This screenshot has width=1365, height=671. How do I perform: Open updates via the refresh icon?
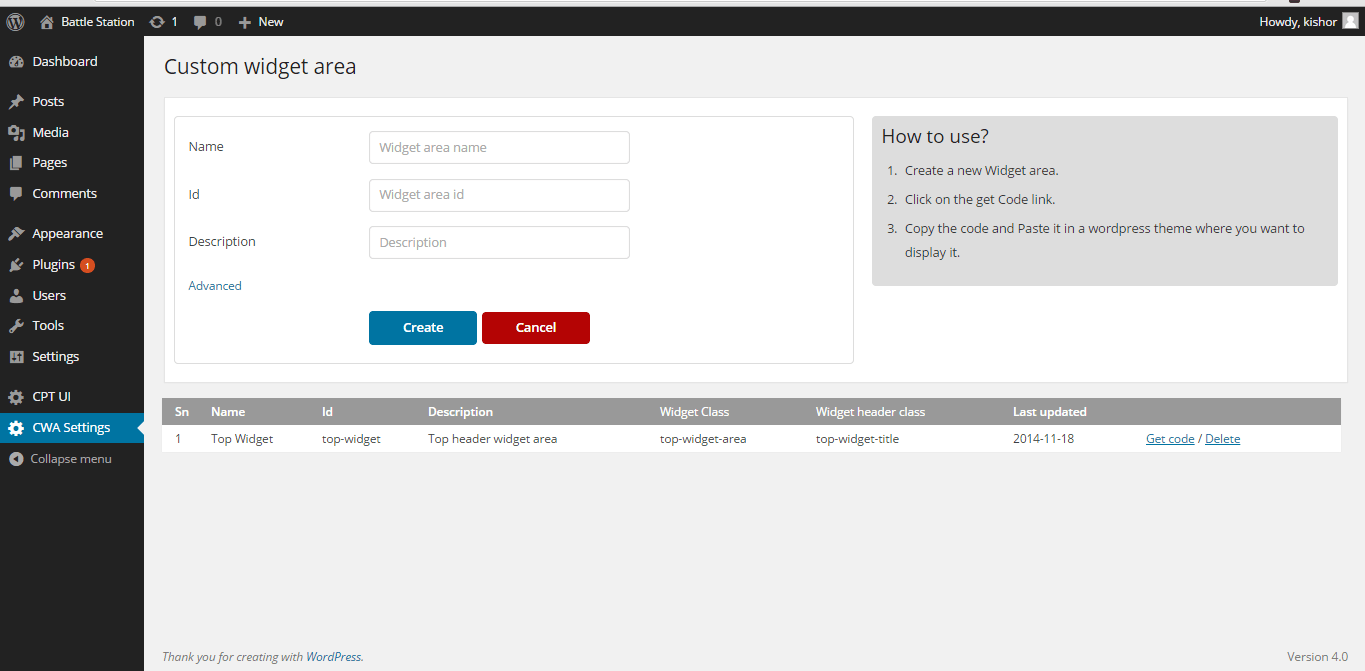tap(156, 21)
